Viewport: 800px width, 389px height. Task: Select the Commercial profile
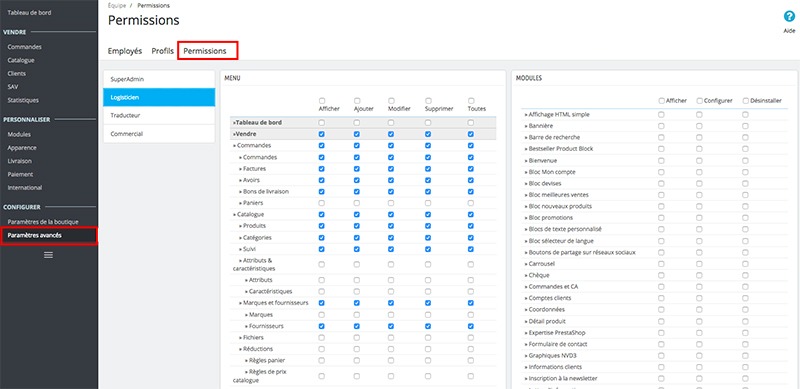pos(159,134)
